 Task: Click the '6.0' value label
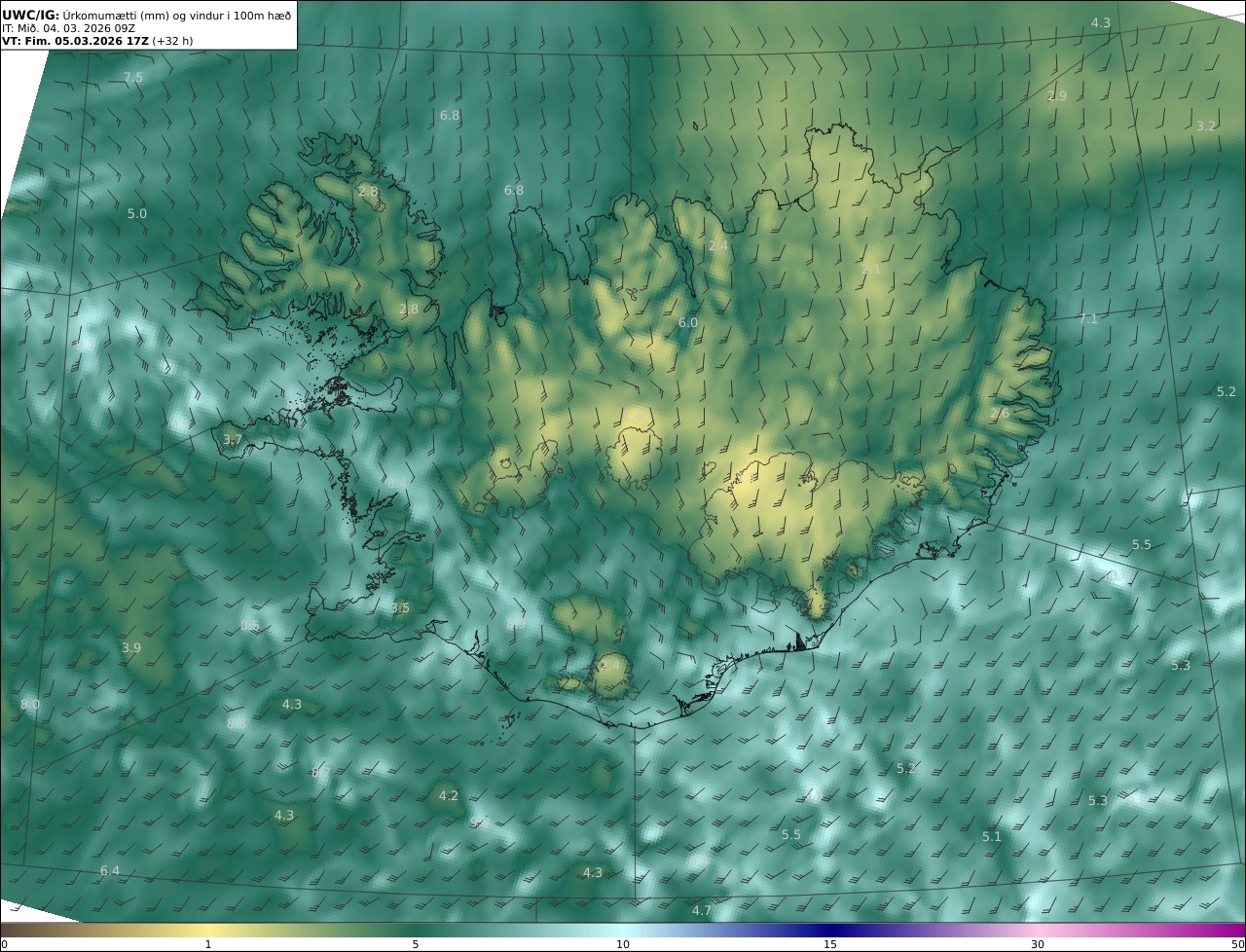click(x=688, y=322)
